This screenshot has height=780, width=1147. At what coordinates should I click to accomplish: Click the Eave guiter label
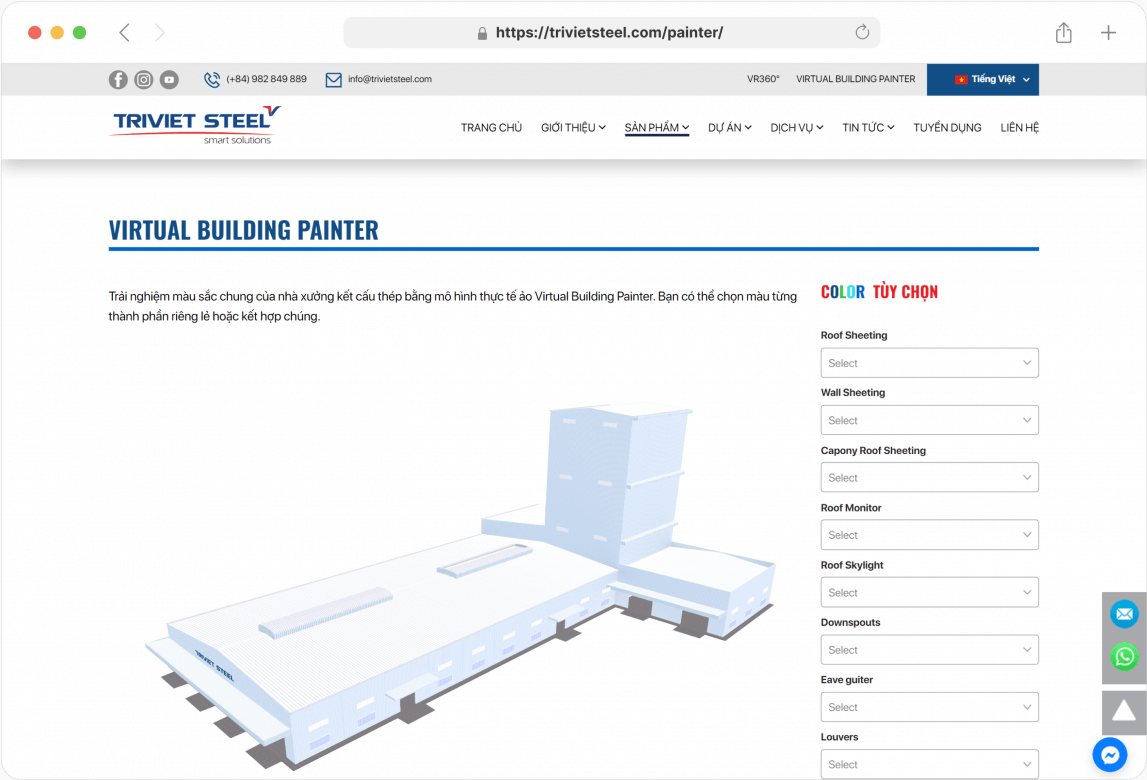(846, 680)
